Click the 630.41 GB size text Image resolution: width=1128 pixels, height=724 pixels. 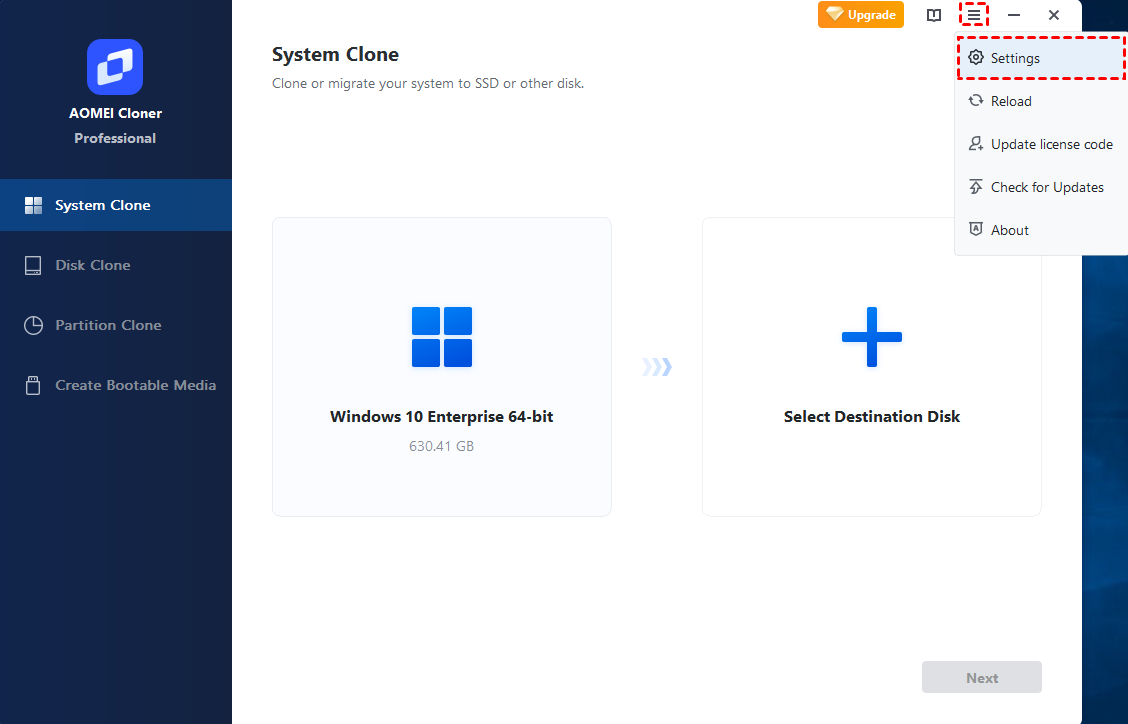coord(442,446)
